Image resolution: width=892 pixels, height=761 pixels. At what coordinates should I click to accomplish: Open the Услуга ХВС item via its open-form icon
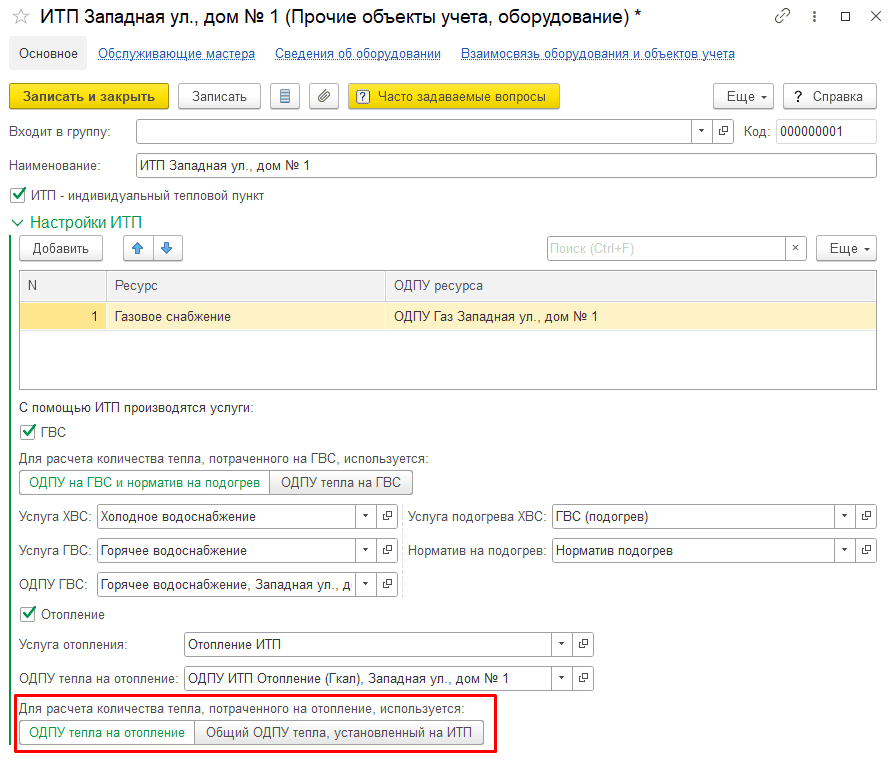pyautogui.click(x=387, y=516)
